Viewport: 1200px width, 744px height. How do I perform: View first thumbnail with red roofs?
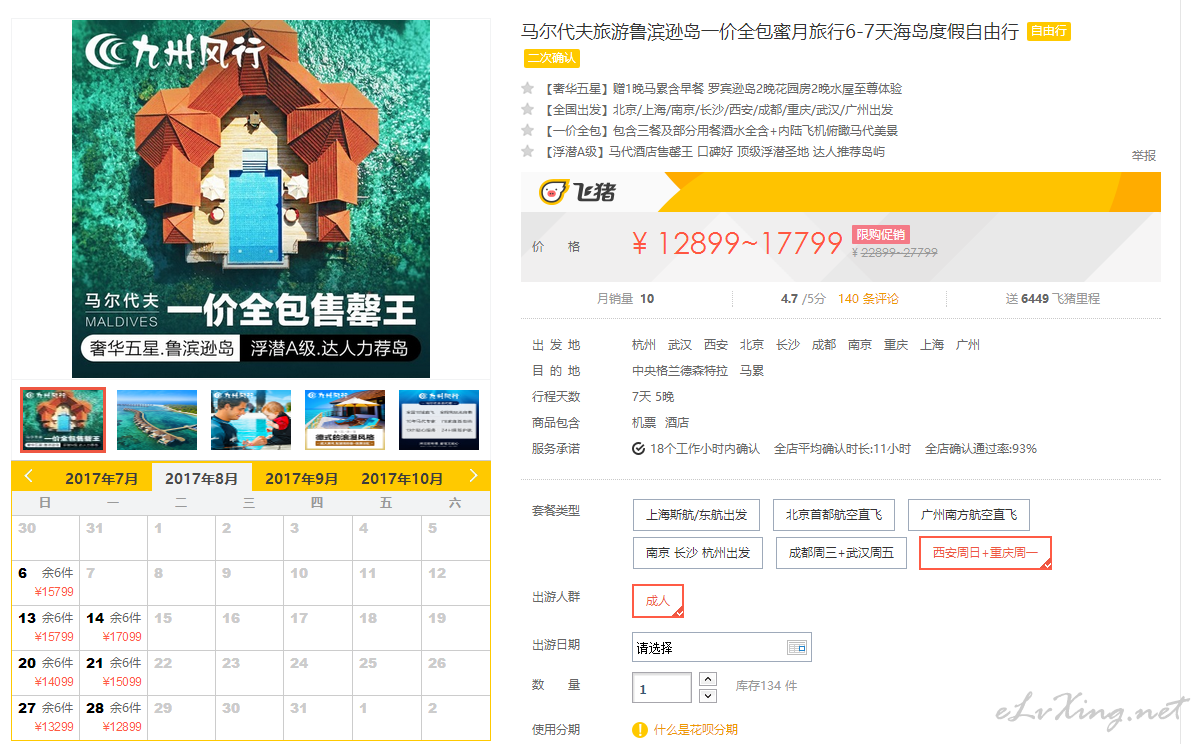63,420
